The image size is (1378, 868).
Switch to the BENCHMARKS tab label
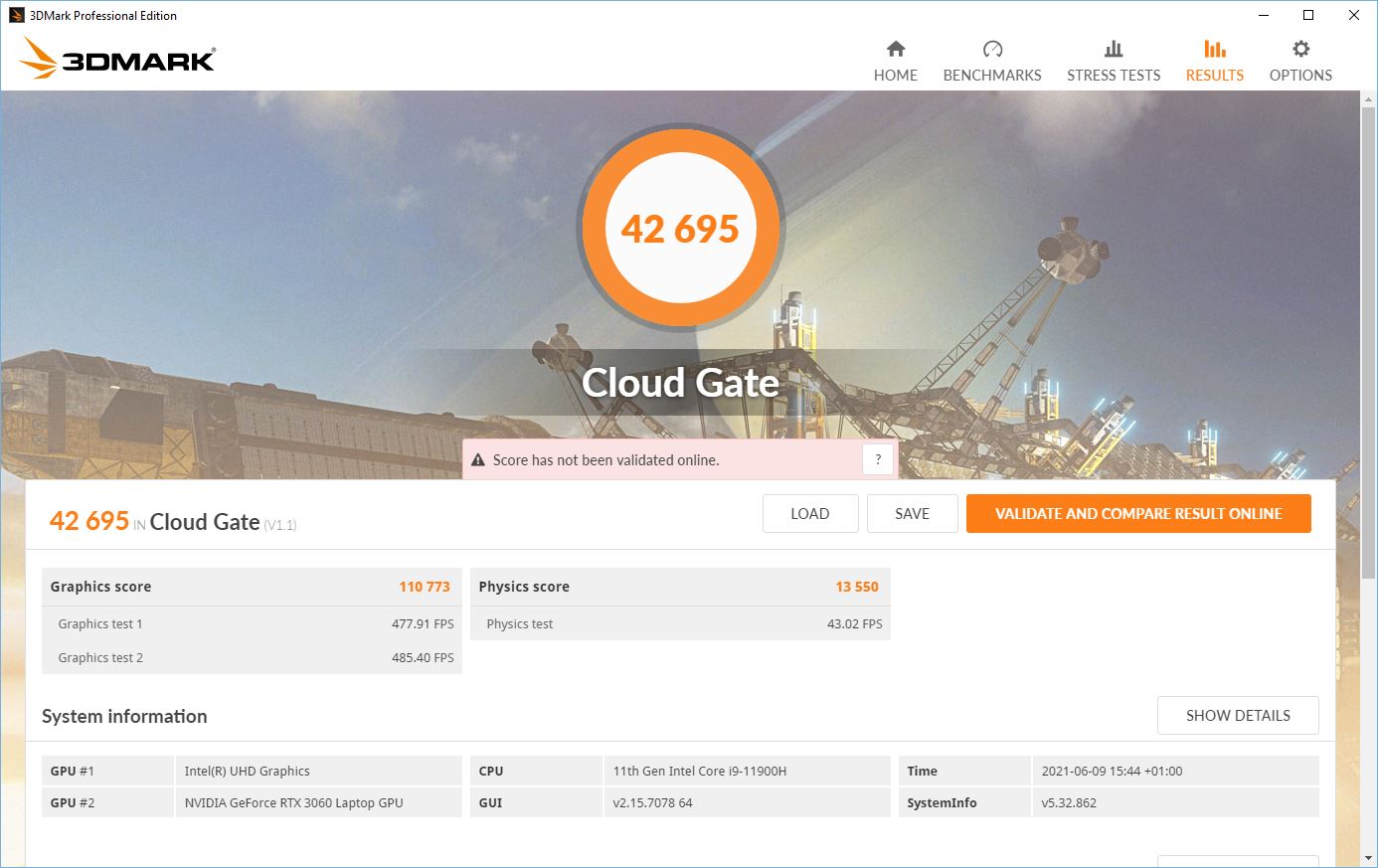pos(992,76)
